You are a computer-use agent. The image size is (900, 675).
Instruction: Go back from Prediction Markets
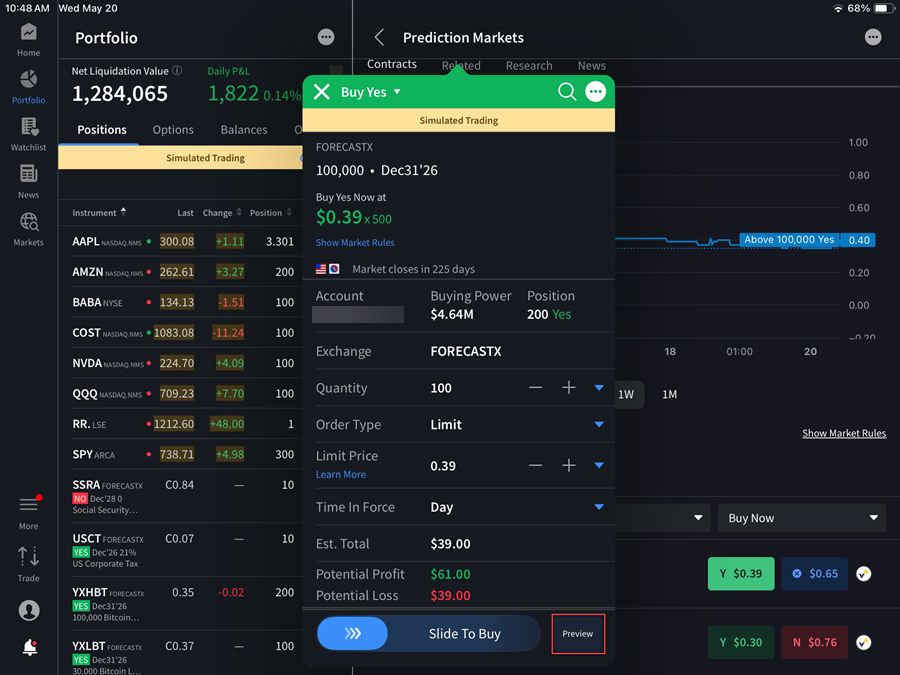pos(379,37)
